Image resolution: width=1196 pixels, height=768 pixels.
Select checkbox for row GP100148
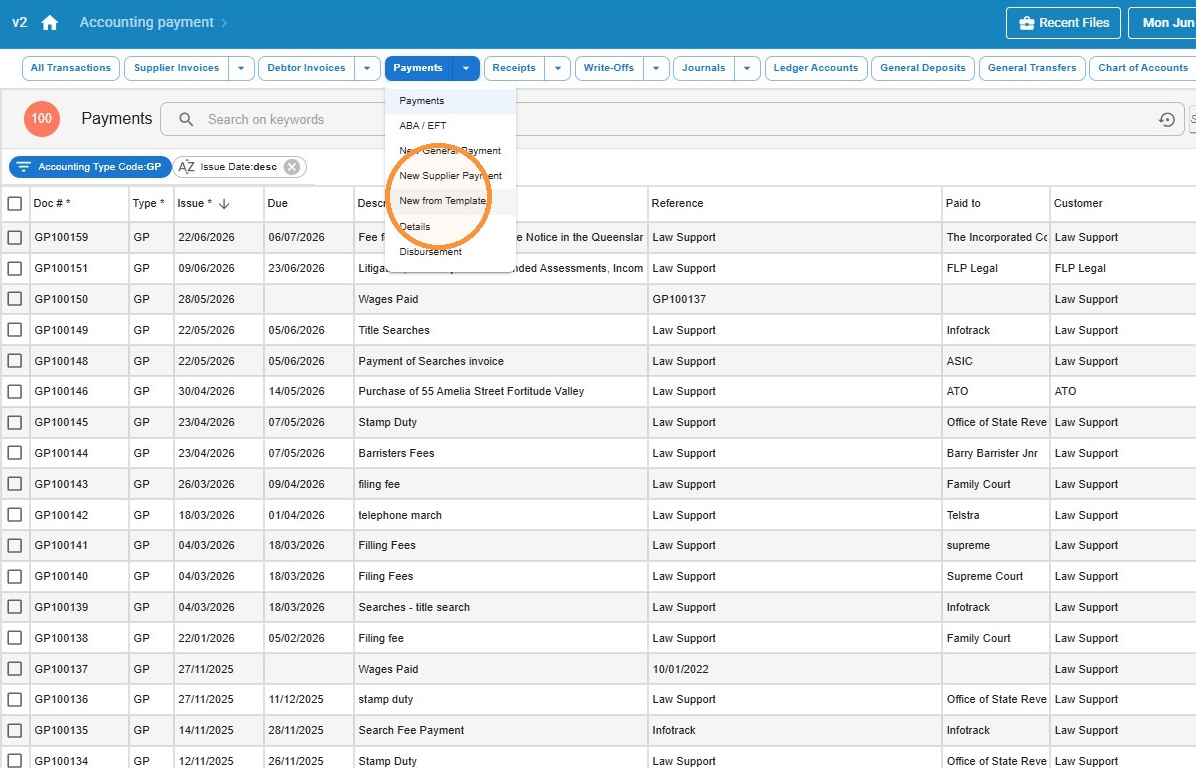point(14,361)
